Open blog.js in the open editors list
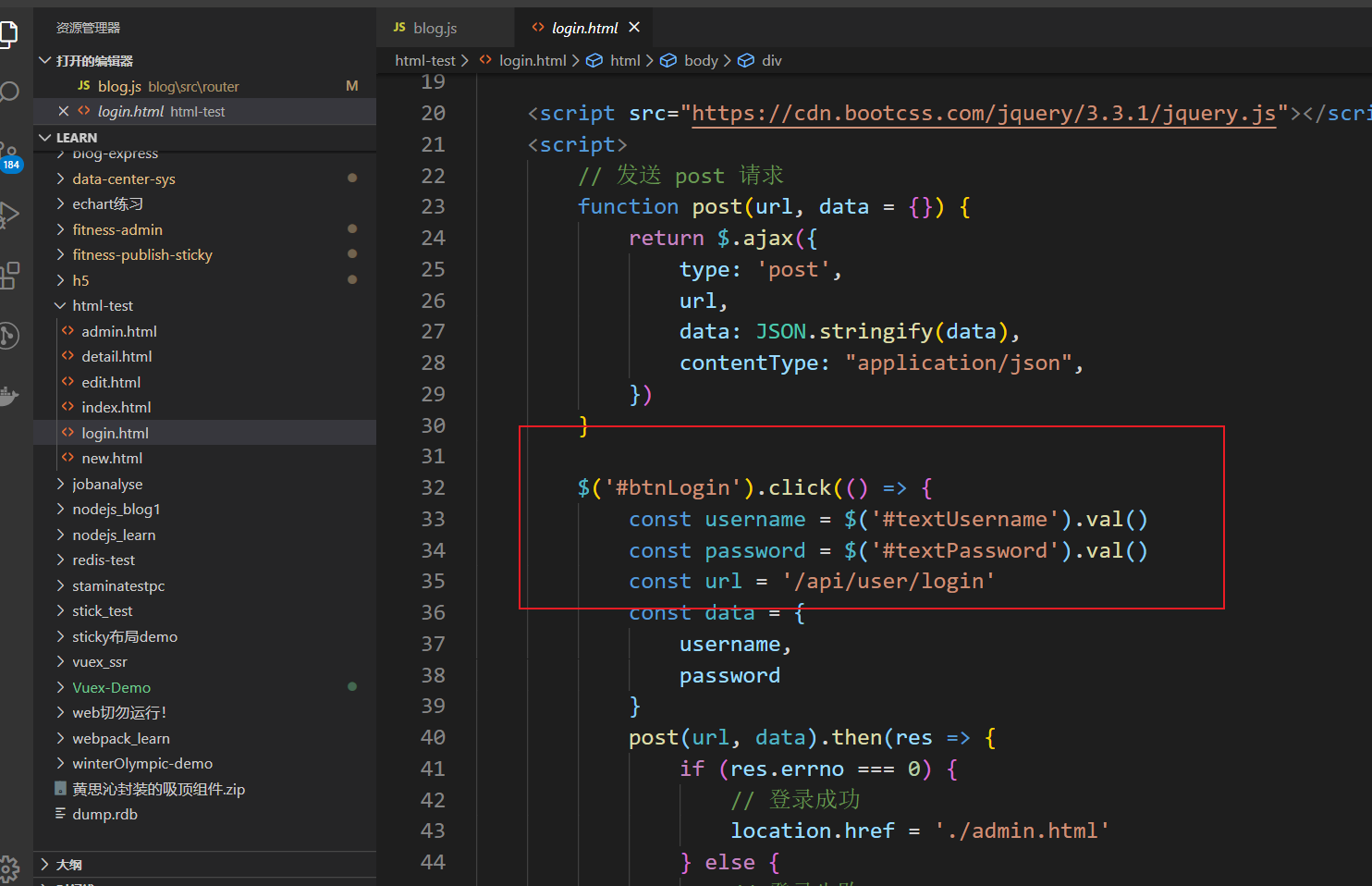The width and height of the screenshot is (1372, 886). click(119, 86)
